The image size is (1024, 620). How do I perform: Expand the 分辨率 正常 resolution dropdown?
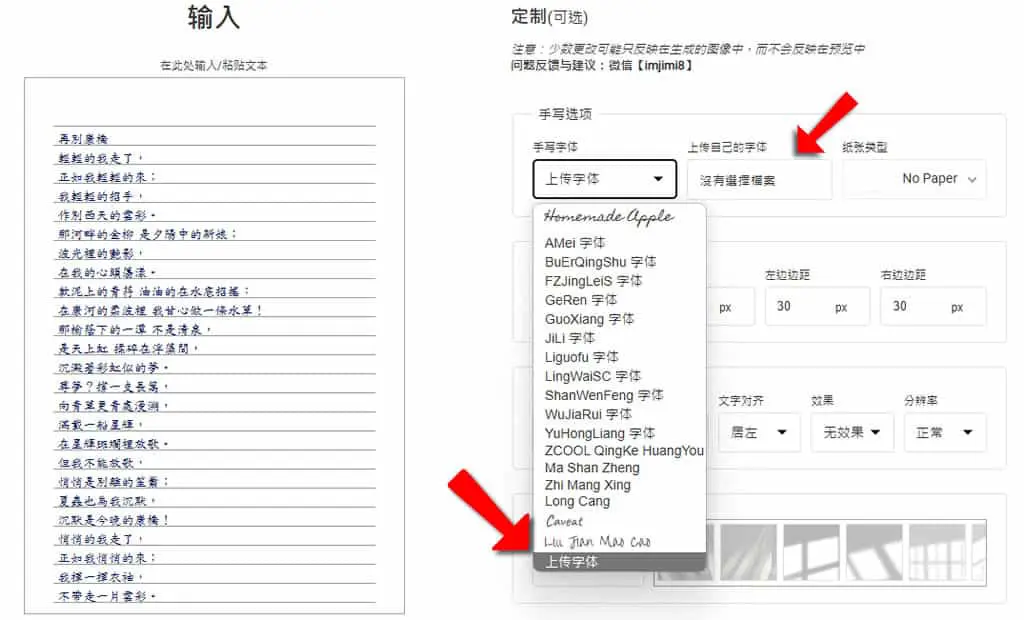pyautogui.click(x=945, y=432)
